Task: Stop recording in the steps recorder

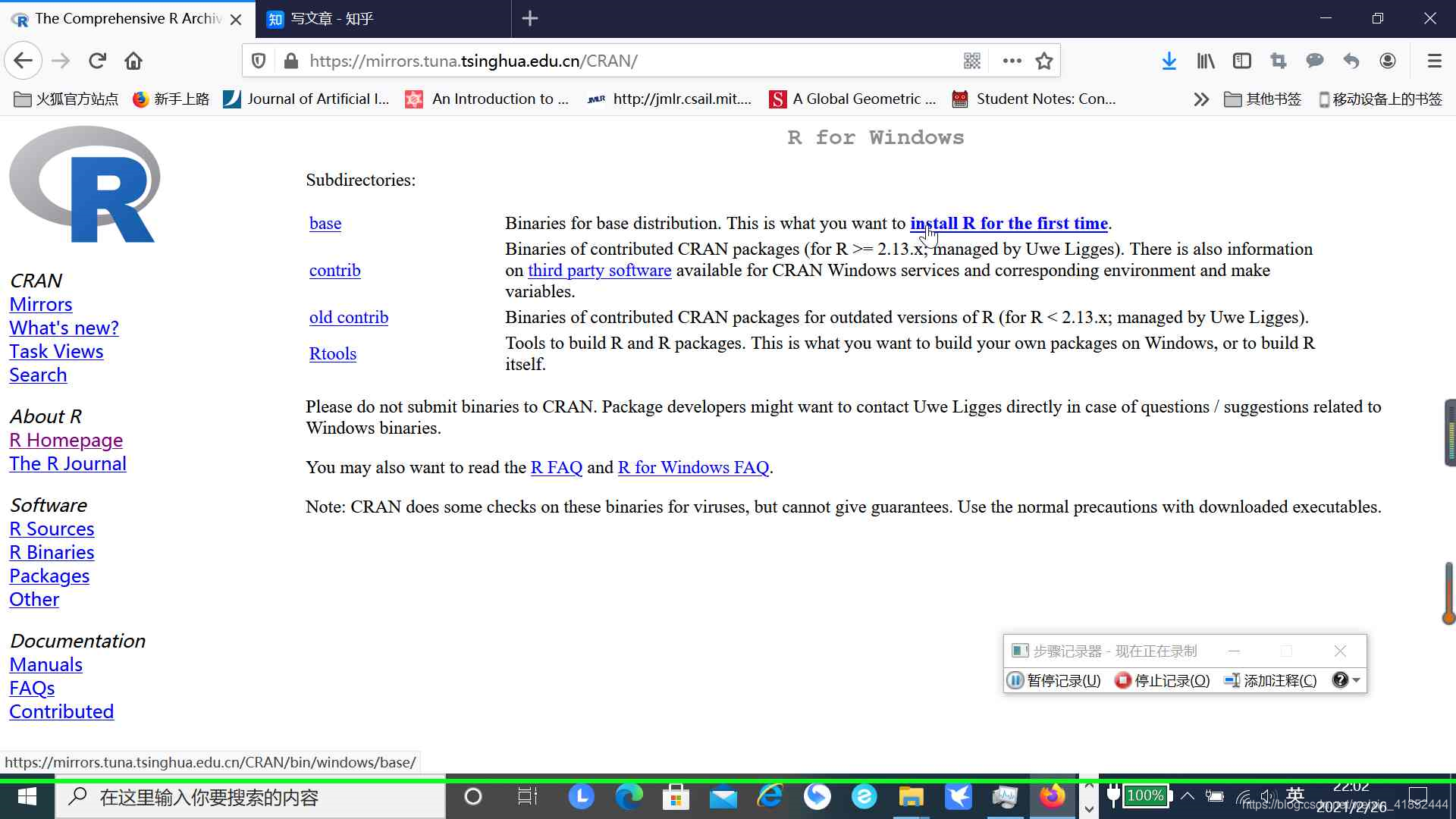Action: pyautogui.click(x=1163, y=680)
